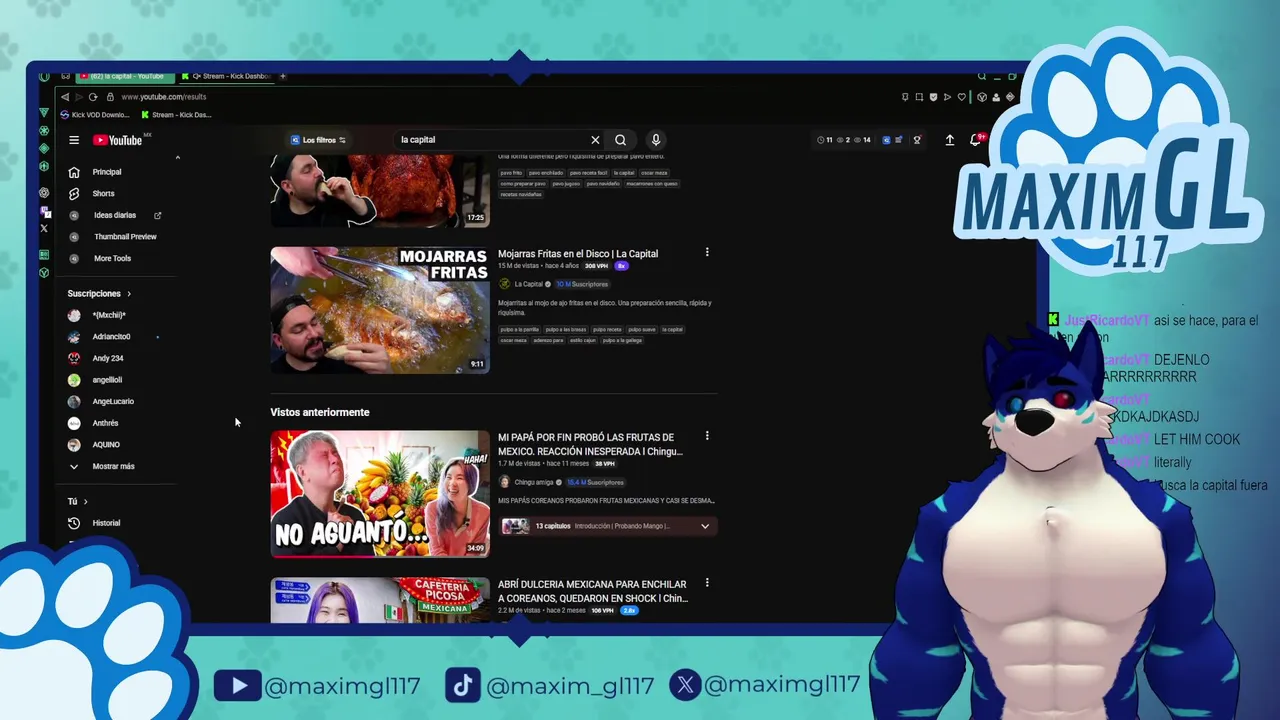Open Stream - Kick Dashboard bookmark

(176, 115)
